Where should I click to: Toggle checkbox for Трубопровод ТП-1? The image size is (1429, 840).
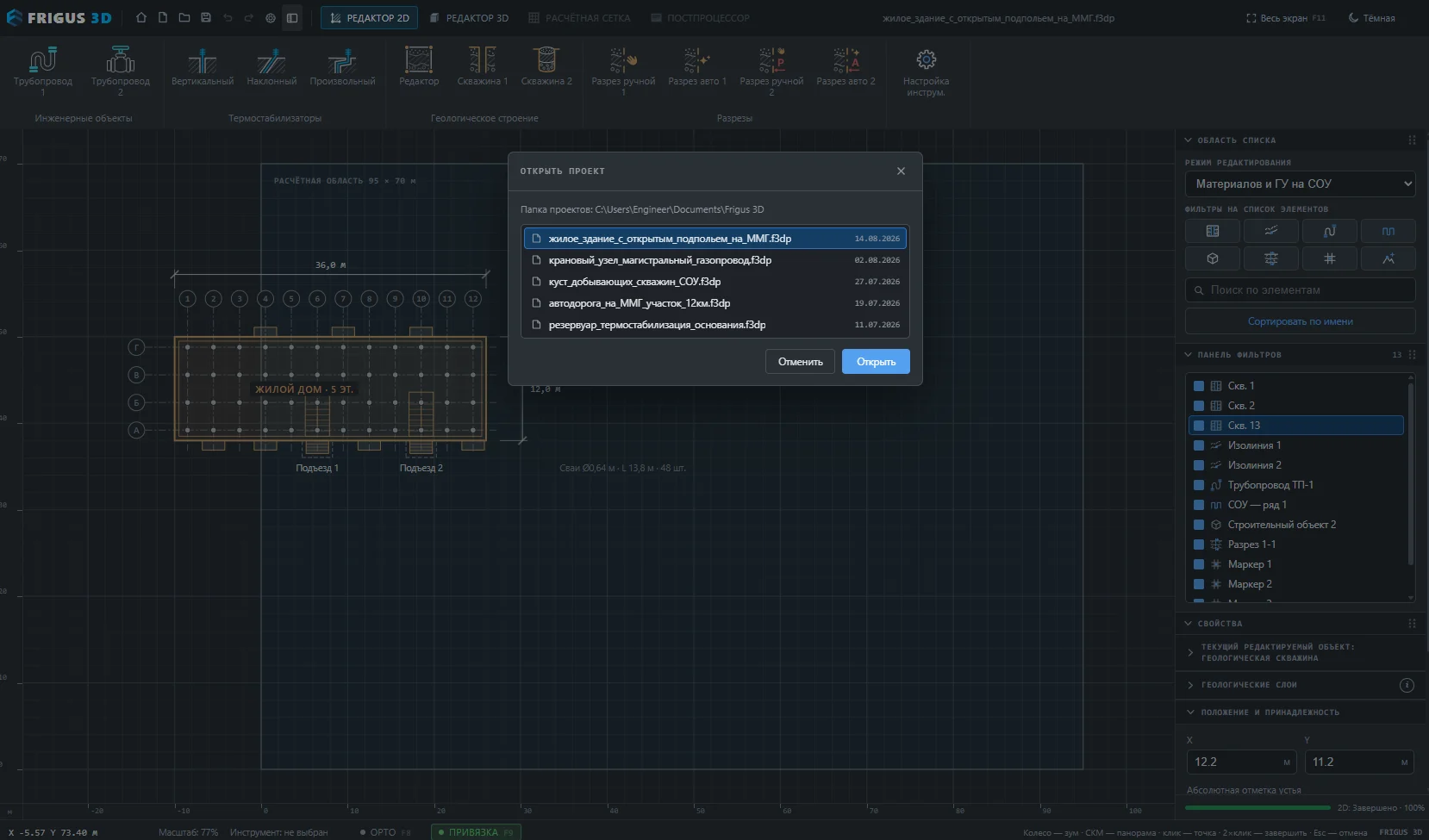click(1199, 485)
